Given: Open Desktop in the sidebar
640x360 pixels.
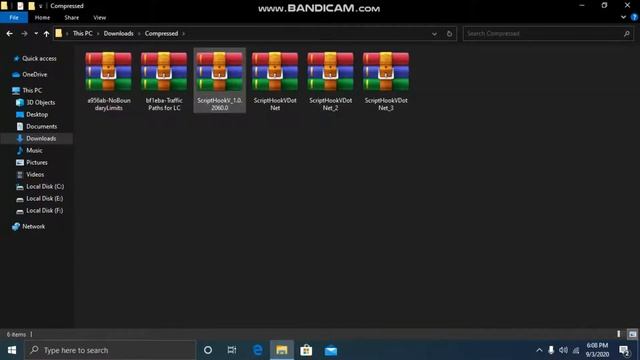Looking at the screenshot, I should click(x=37, y=114).
